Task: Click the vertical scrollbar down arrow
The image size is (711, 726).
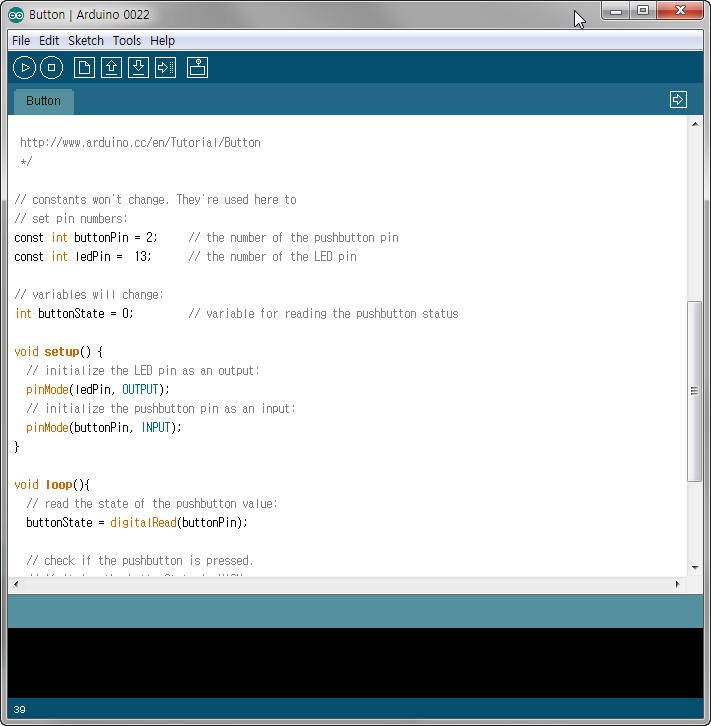Action: tap(695, 568)
